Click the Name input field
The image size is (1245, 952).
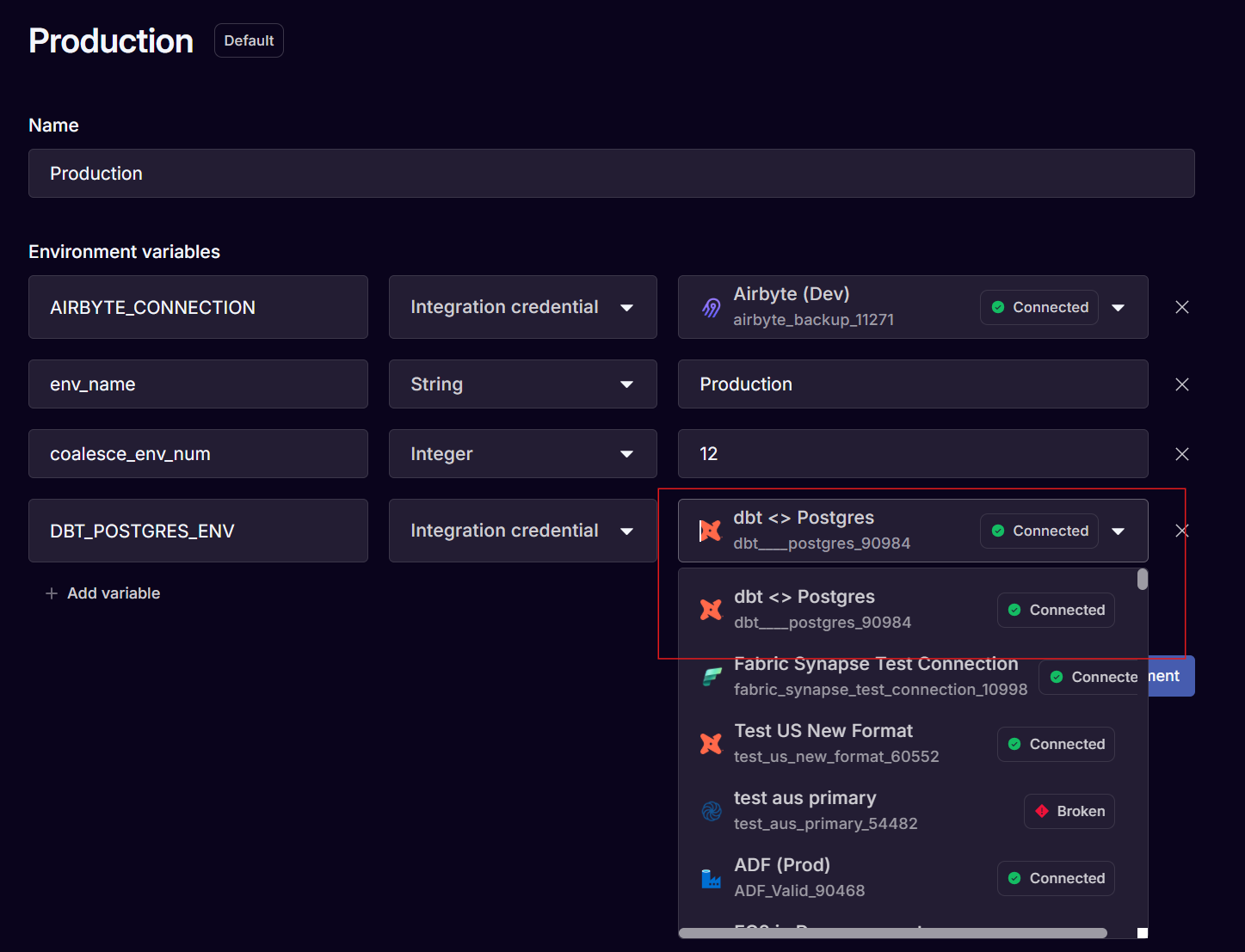pos(612,174)
